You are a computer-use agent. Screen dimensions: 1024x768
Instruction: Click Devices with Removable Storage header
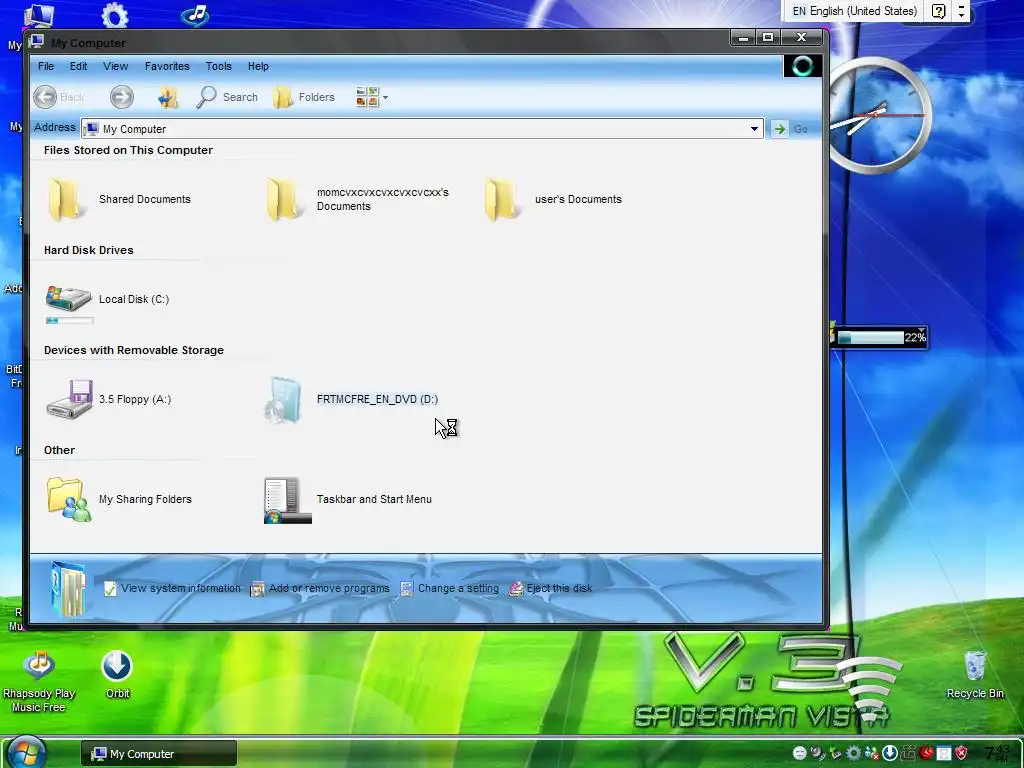point(133,350)
